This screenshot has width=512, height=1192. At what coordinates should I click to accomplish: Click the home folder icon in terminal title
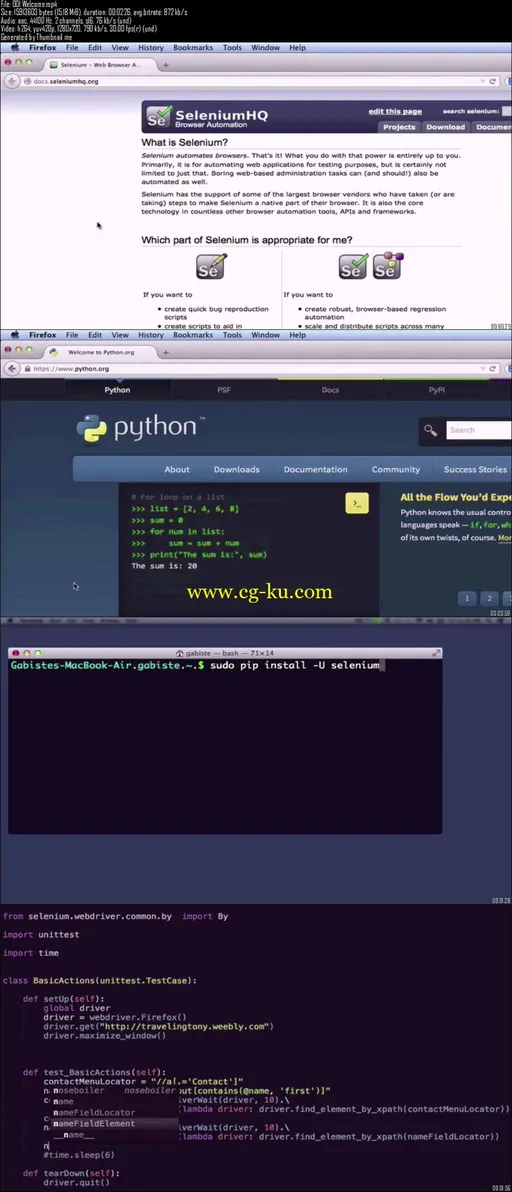(x=180, y=653)
